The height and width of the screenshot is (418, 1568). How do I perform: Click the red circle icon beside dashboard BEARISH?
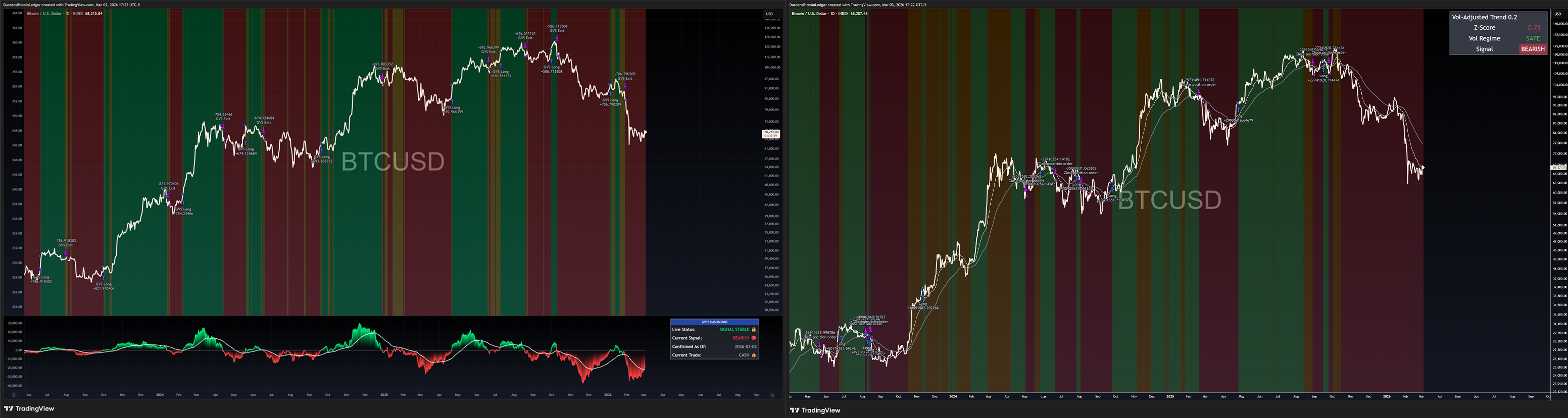tap(754, 338)
